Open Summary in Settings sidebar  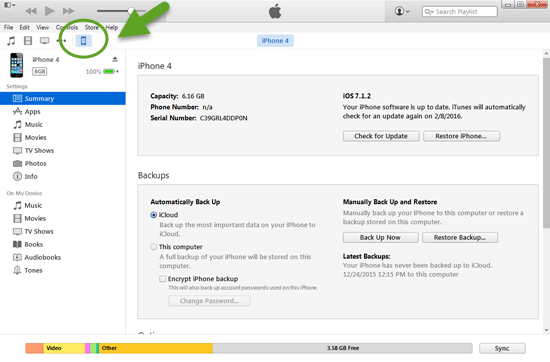[x=63, y=99]
